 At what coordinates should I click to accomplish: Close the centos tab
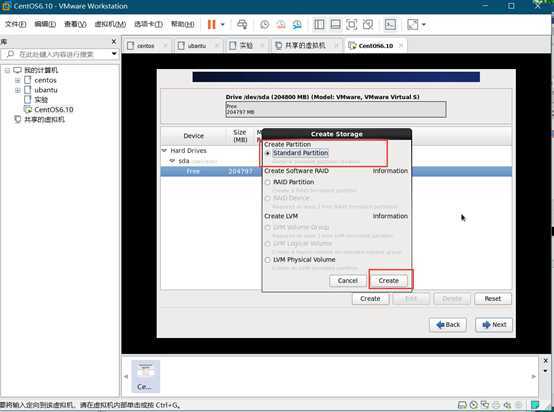(165, 46)
